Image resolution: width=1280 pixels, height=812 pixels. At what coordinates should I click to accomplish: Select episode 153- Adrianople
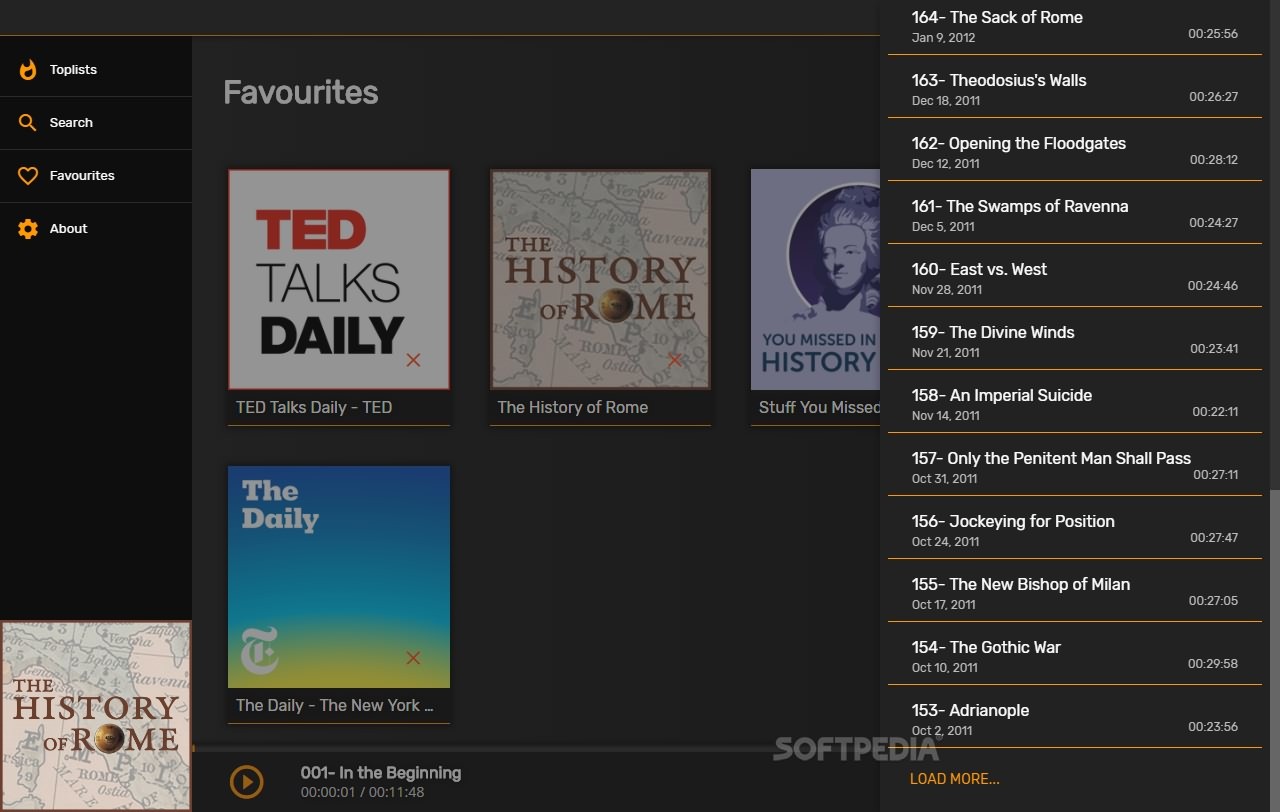1075,717
